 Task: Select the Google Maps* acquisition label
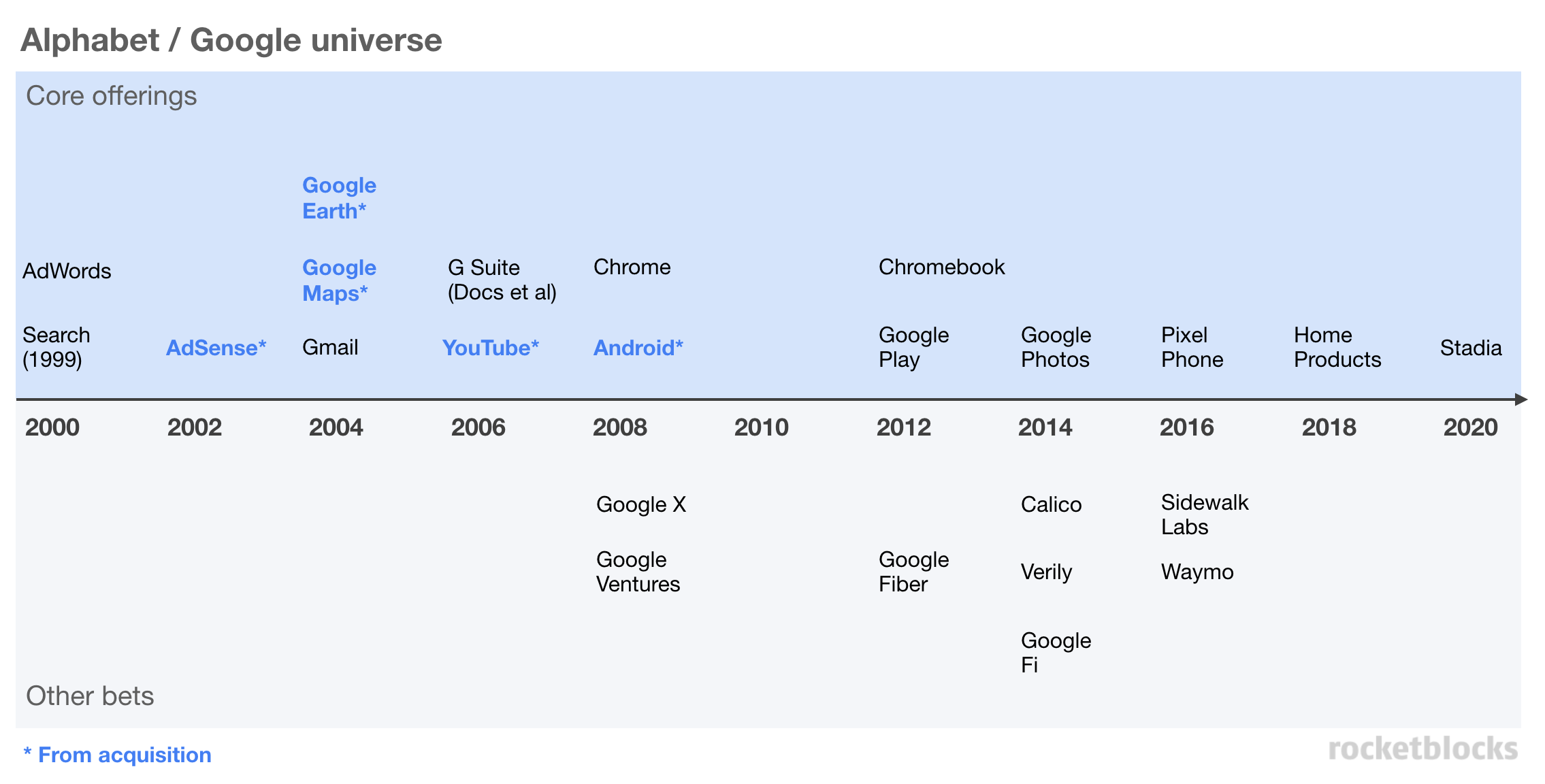pos(339,280)
